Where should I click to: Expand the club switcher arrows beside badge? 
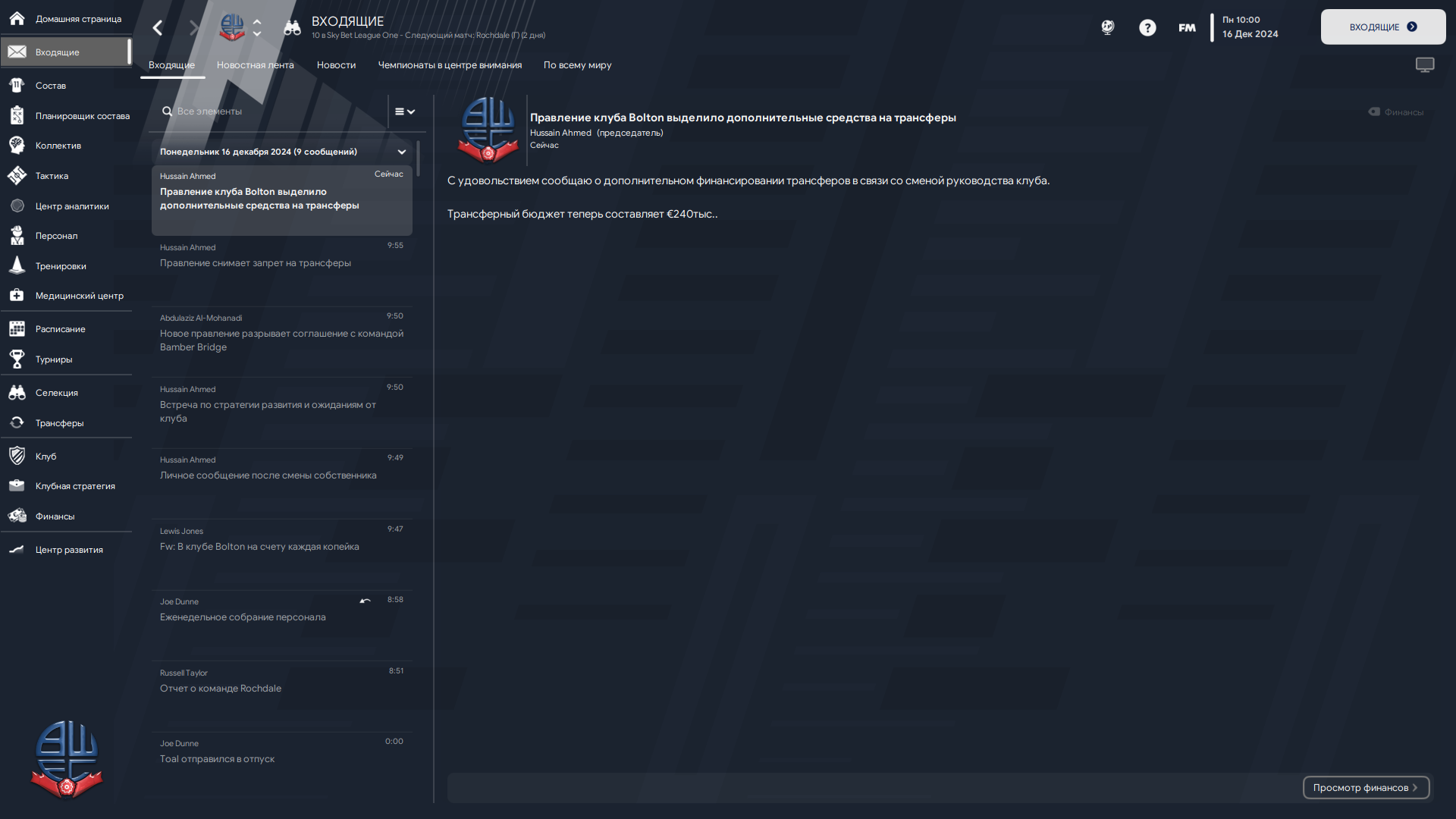click(x=257, y=28)
